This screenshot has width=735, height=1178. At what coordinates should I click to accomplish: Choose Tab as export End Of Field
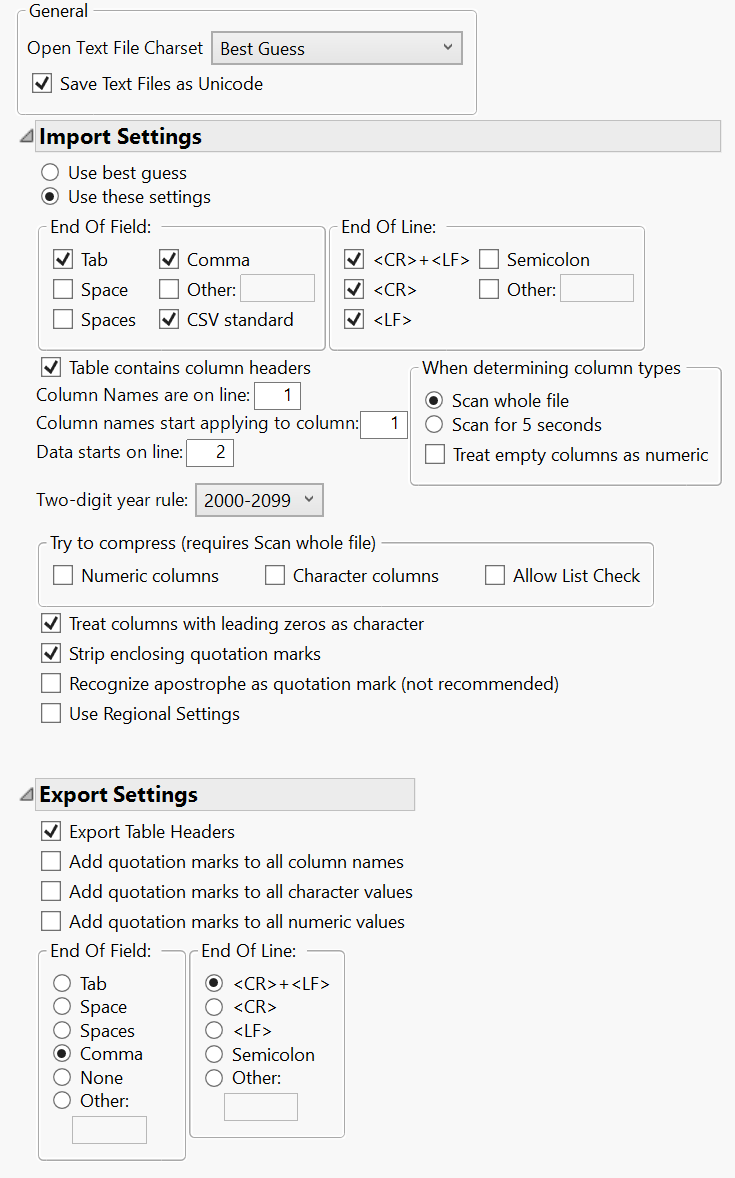pyautogui.click(x=62, y=983)
